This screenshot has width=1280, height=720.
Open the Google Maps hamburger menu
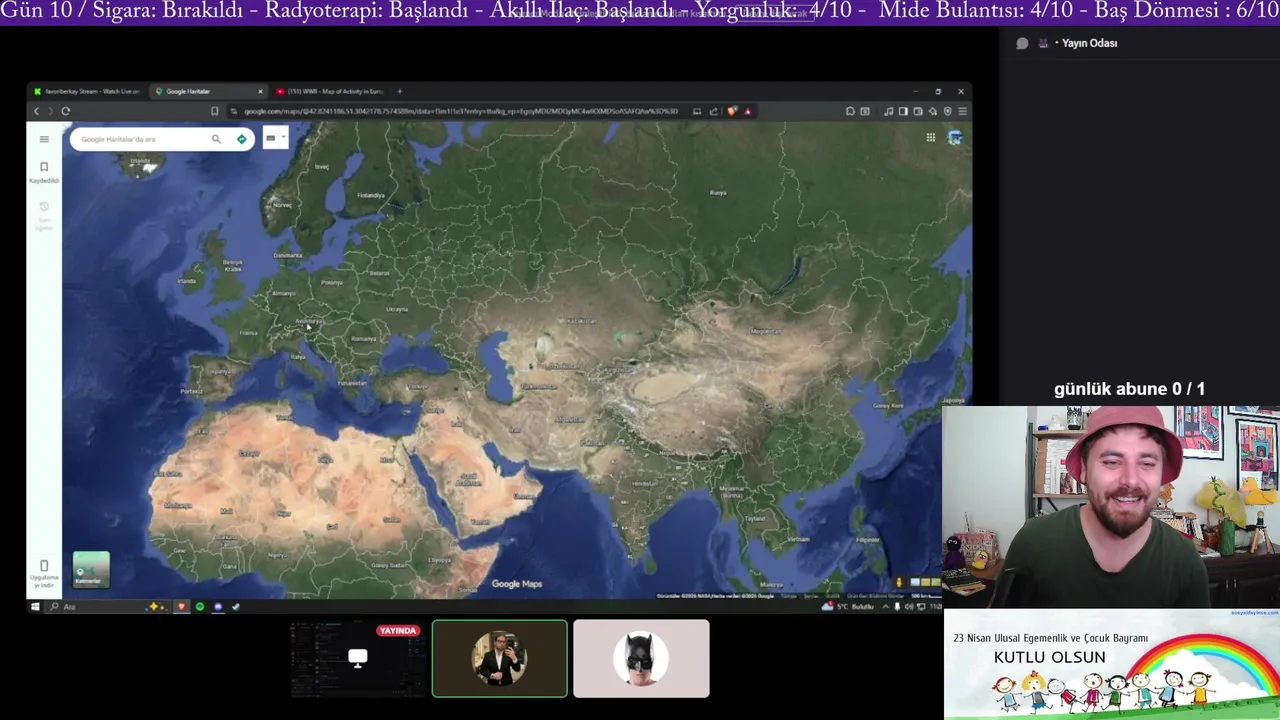click(44, 139)
